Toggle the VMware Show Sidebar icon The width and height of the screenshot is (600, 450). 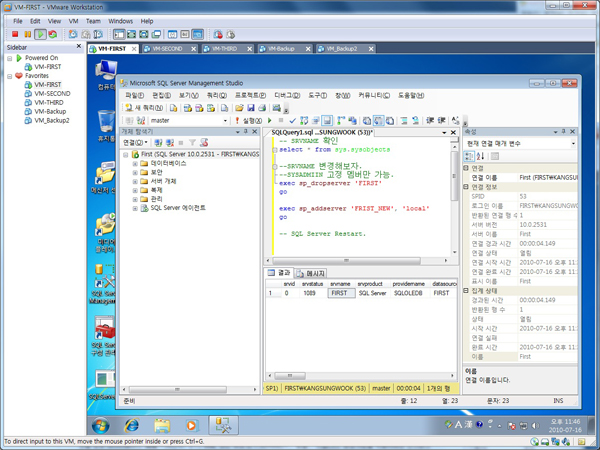coord(119,34)
